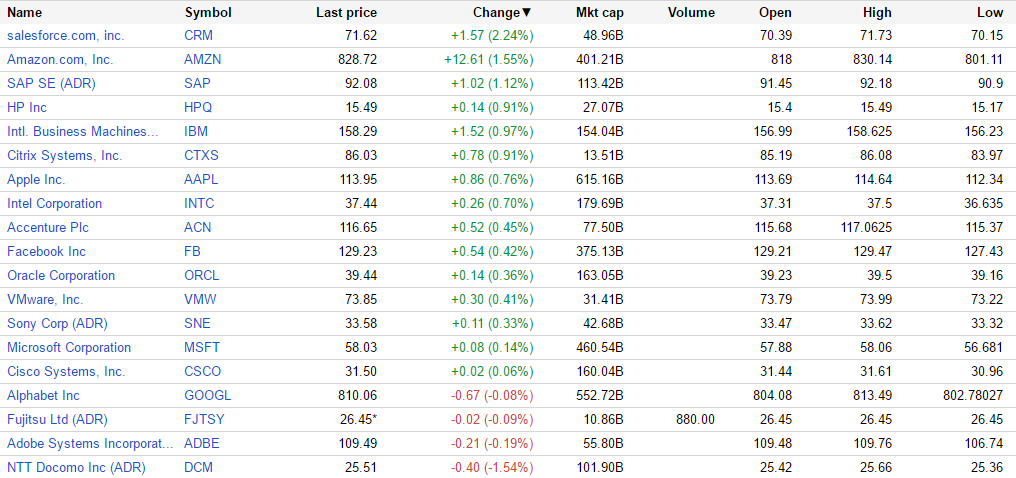1016x478 pixels.
Task: Open the salesforce.com, inc. link
Action: (65, 35)
